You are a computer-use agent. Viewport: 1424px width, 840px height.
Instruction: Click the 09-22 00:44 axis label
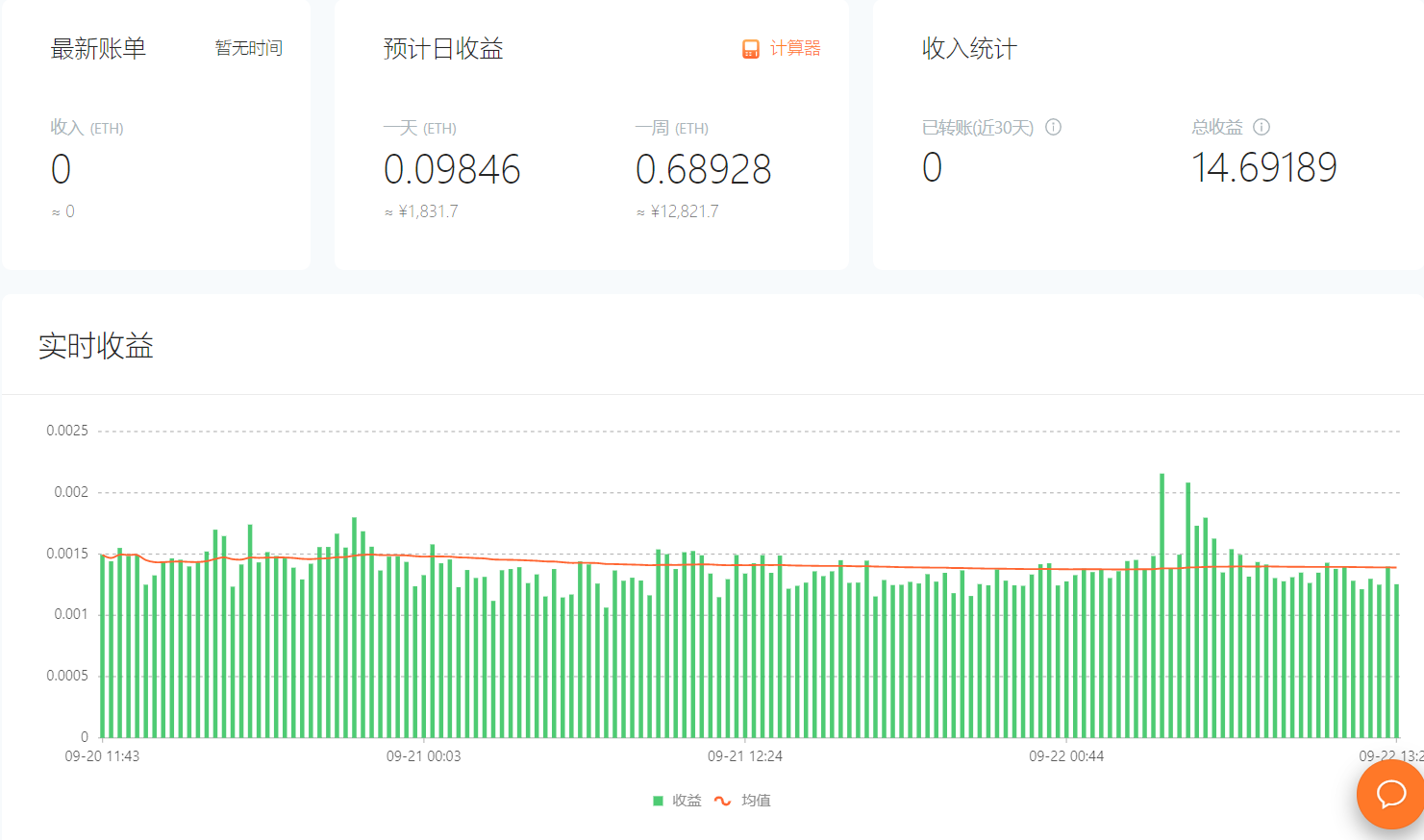coord(1066,756)
